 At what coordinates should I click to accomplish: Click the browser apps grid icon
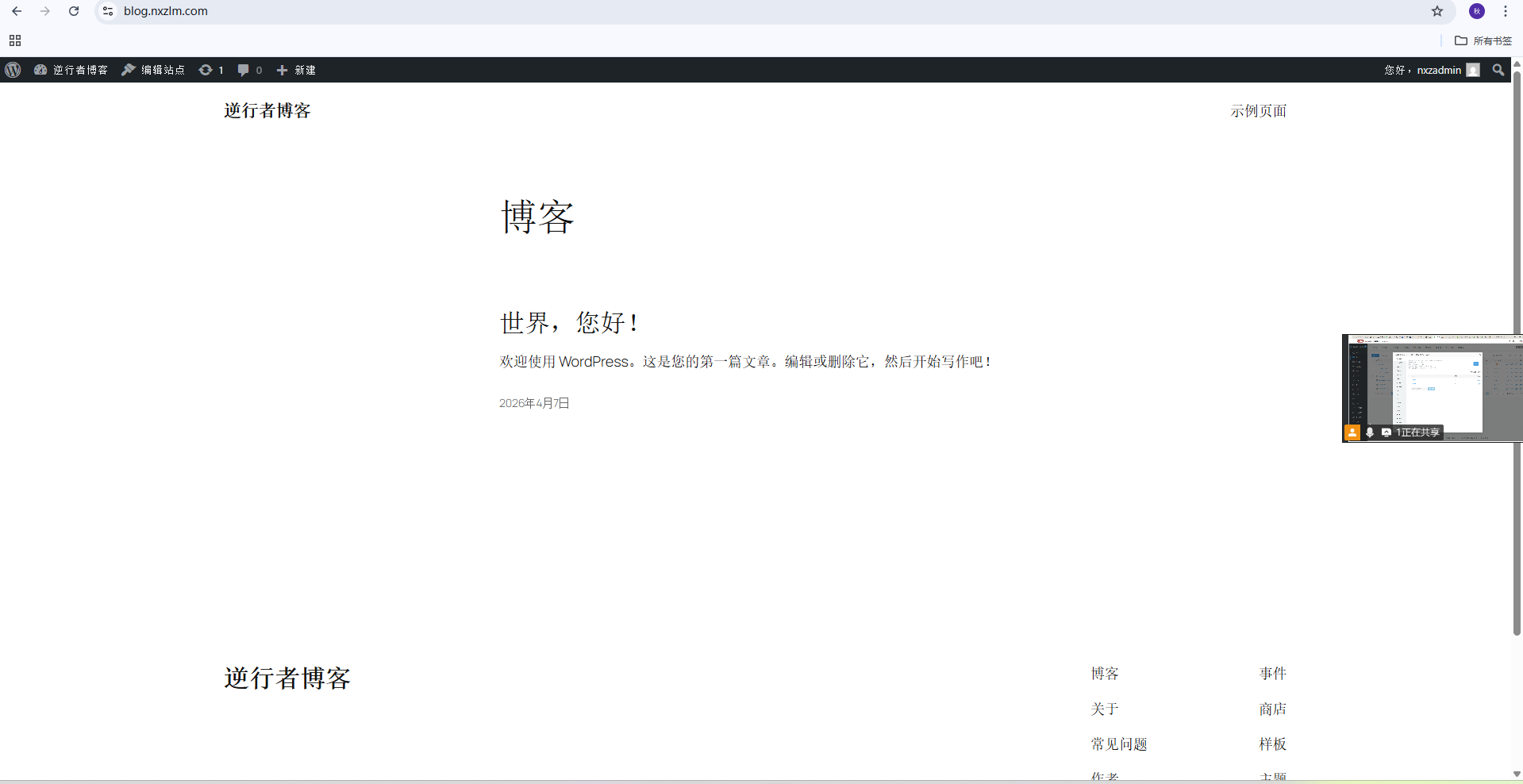click(x=15, y=40)
